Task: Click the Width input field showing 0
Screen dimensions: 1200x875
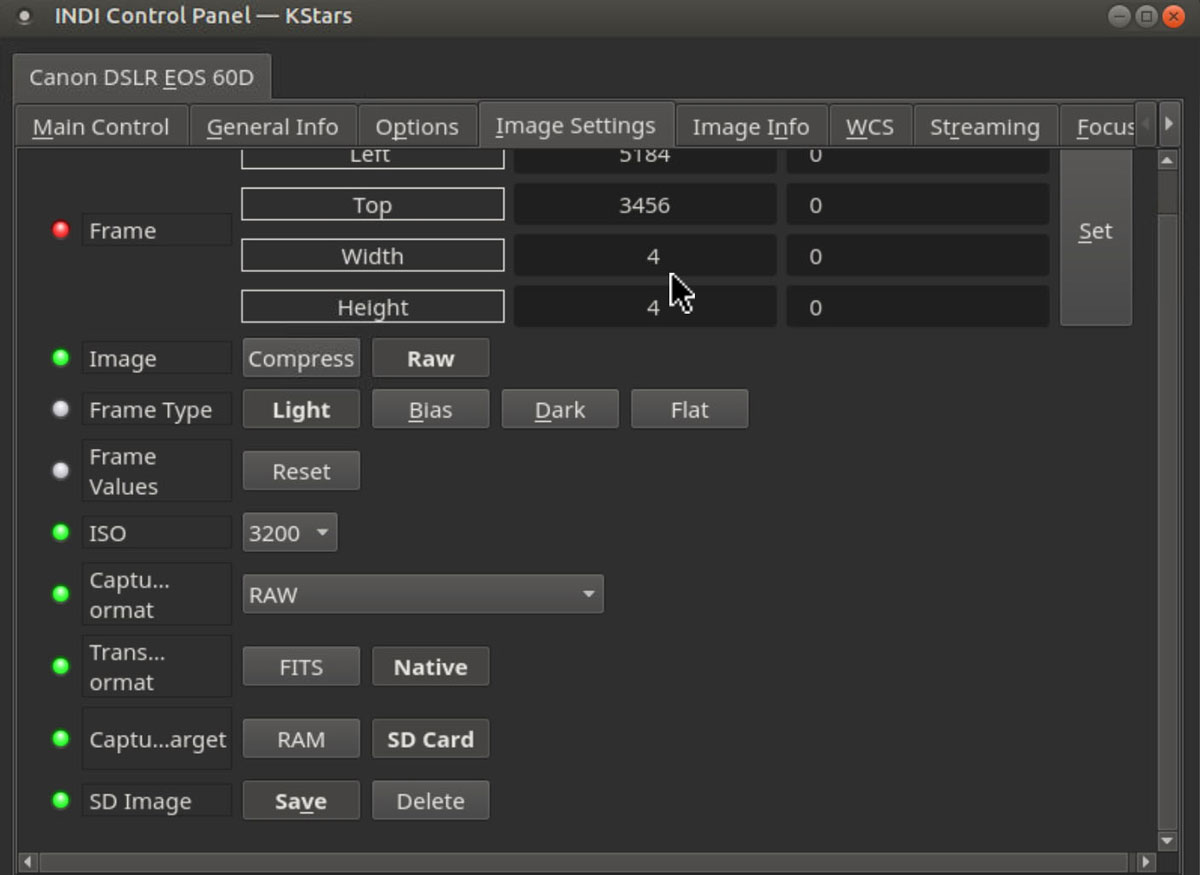Action: [x=918, y=256]
